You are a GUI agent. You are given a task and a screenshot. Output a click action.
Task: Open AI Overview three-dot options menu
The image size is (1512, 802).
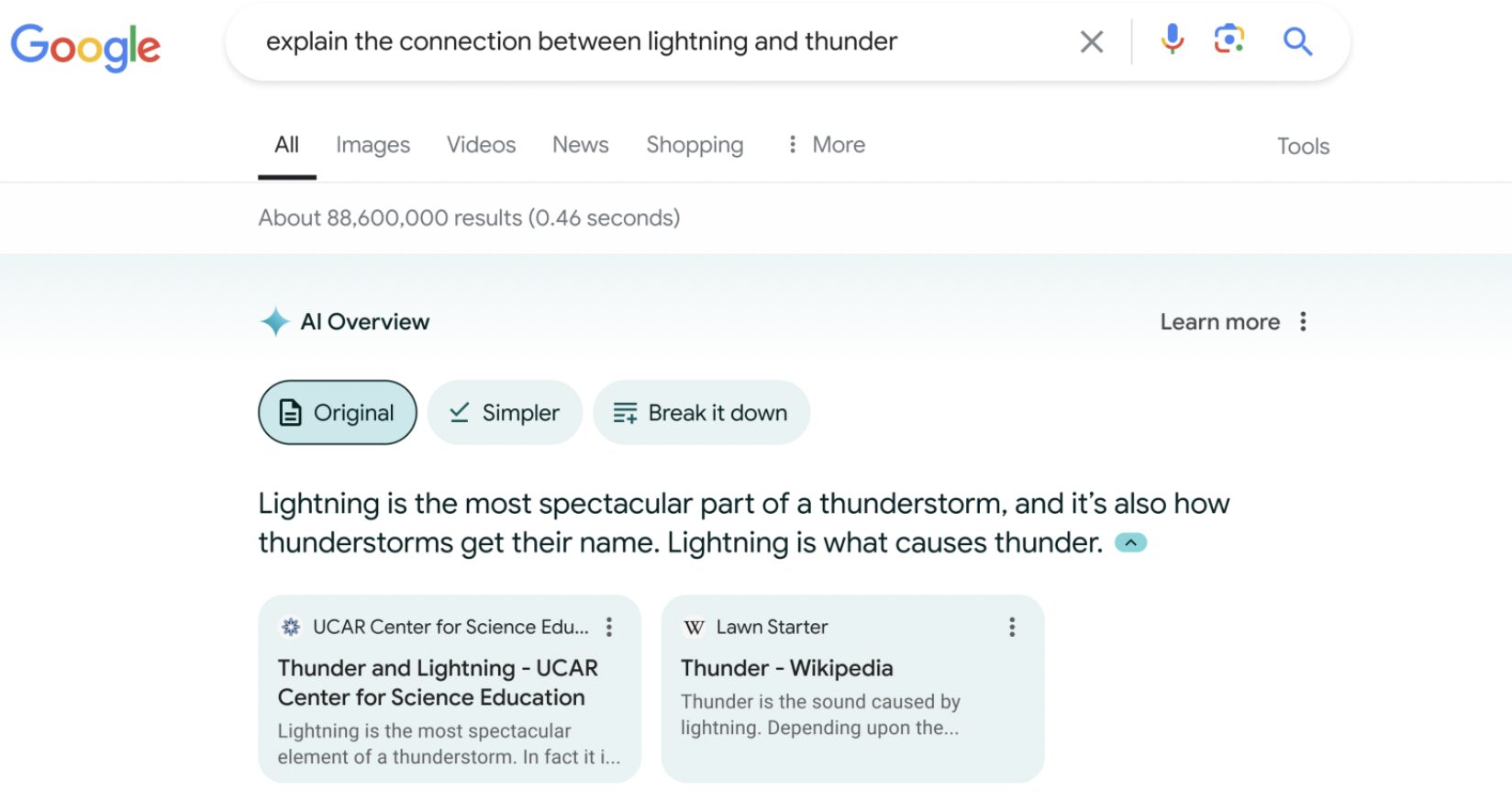tap(1303, 322)
